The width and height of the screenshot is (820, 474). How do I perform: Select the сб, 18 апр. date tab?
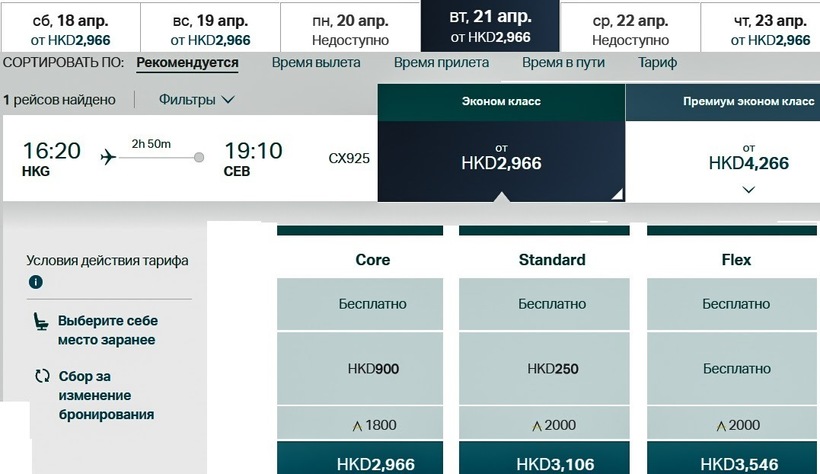pos(70,29)
